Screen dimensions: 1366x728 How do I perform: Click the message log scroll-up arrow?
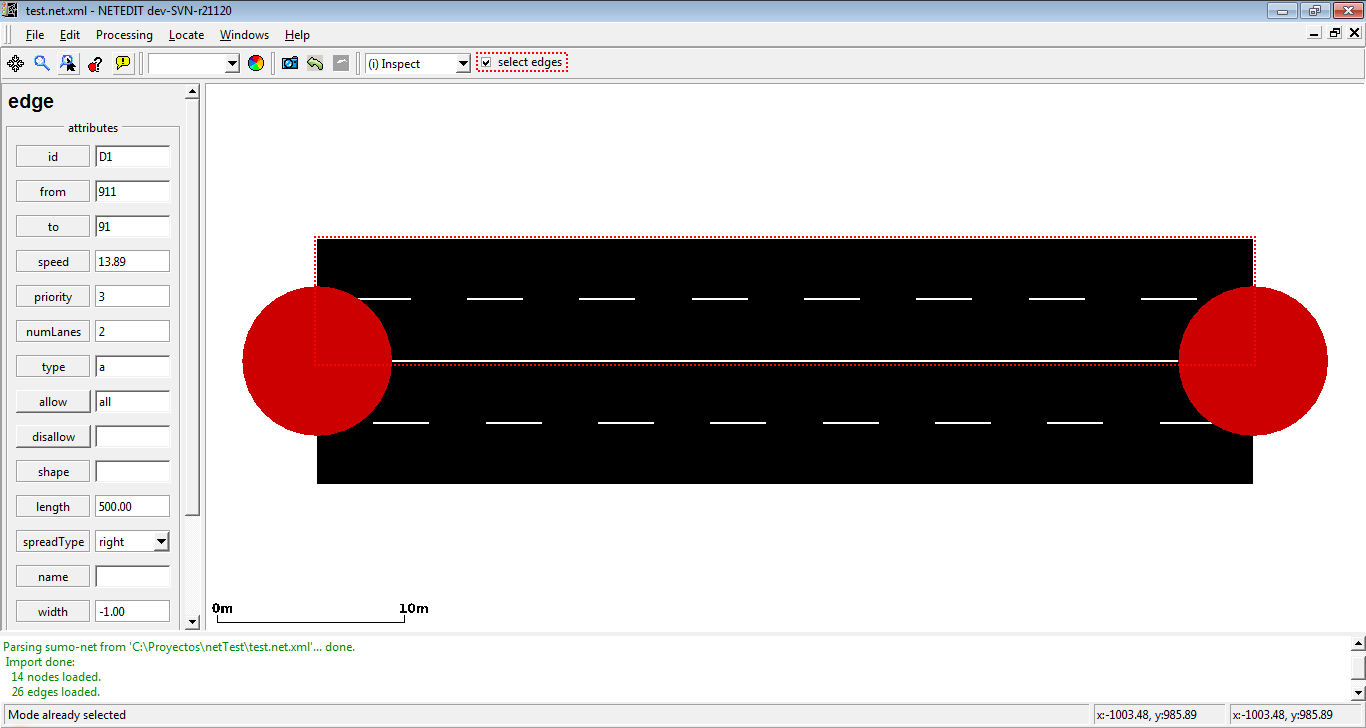pyautogui.click(x=1357, y=644)
